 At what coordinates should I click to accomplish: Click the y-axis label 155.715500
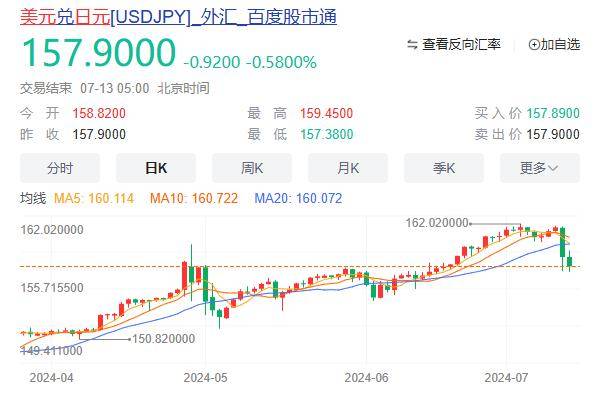tap(52, 288)
